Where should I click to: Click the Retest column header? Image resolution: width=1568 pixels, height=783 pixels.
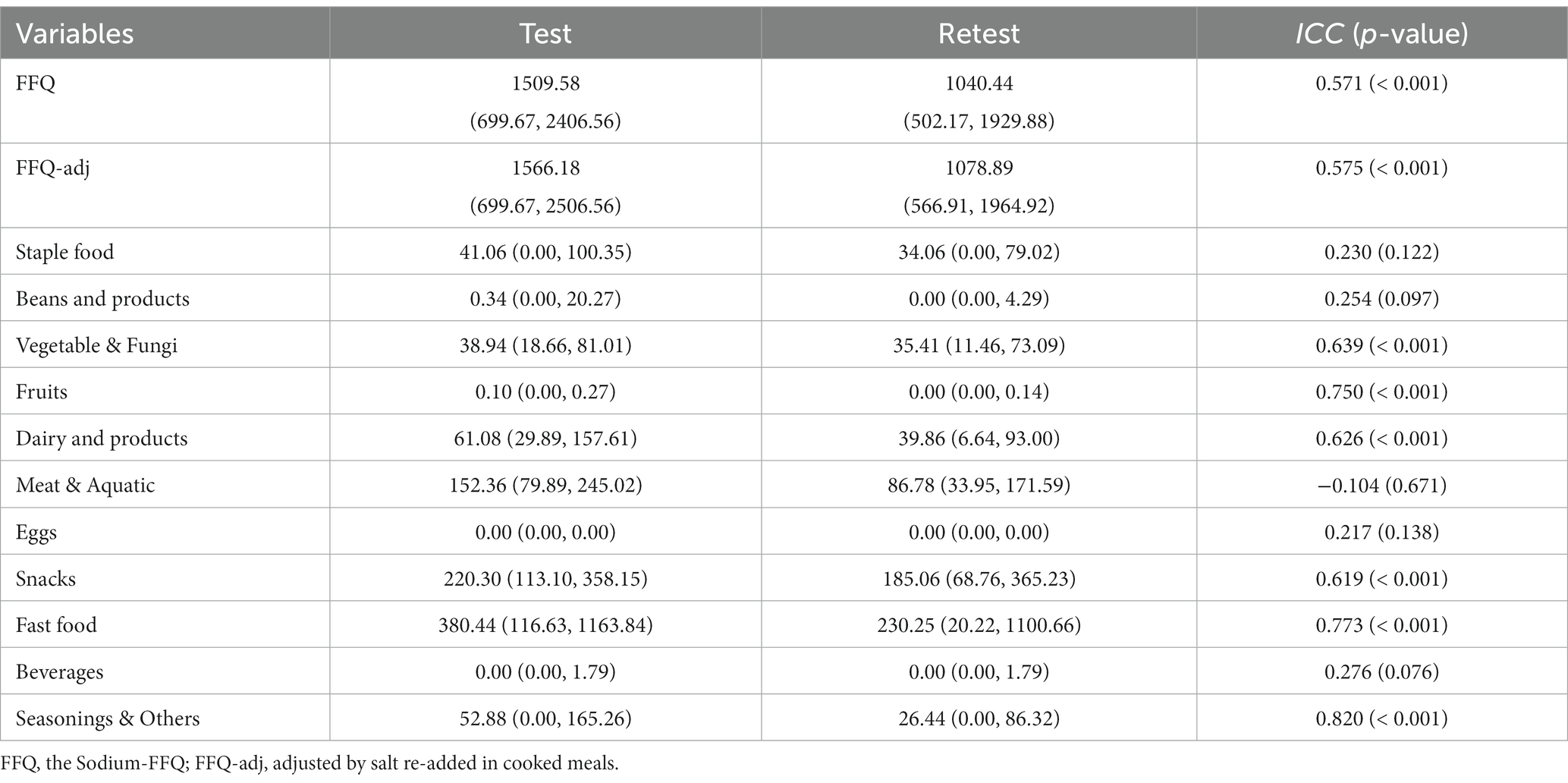979,33
